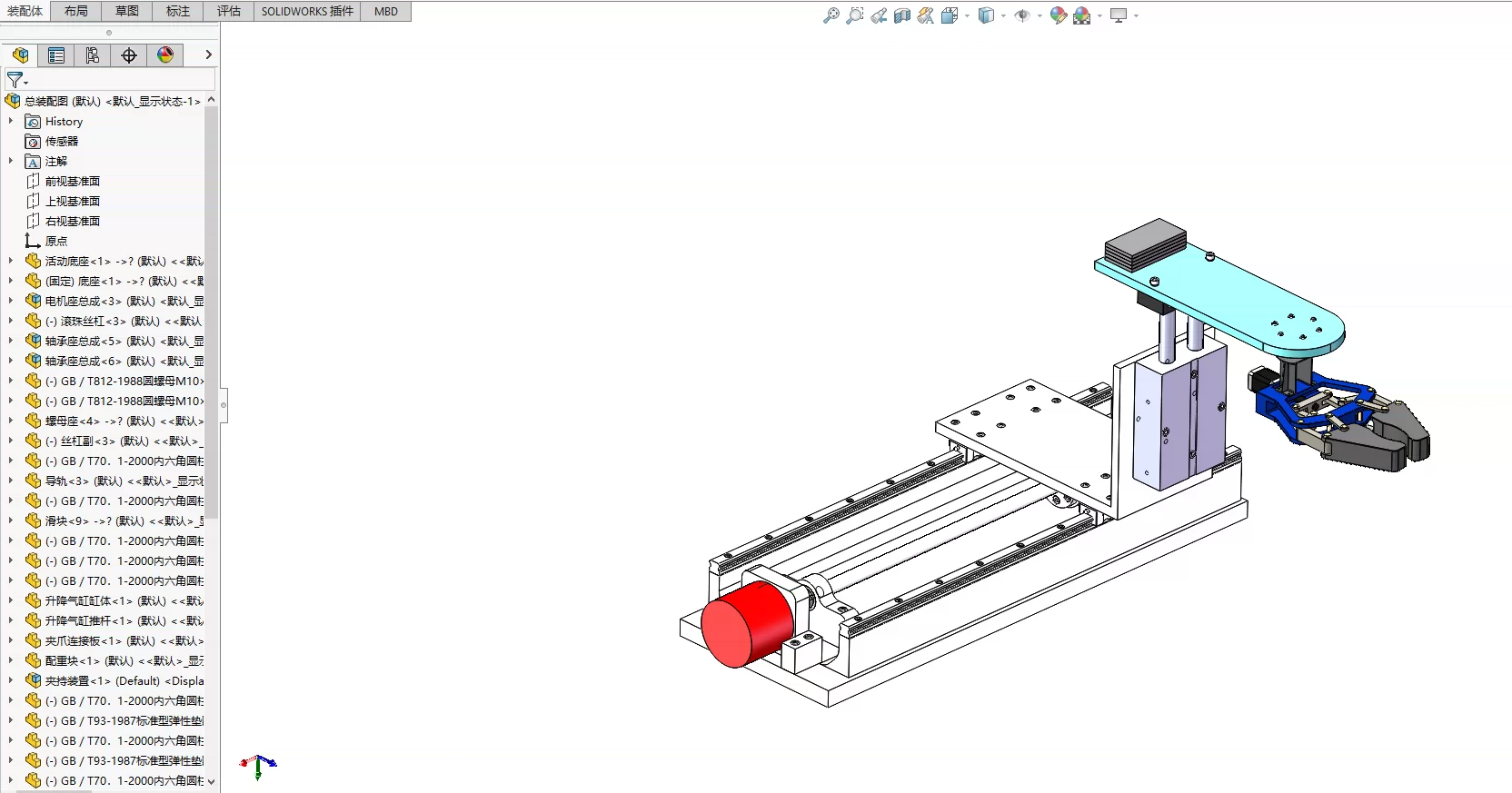The width and height of the screenshot is (1512, 793).
Task: Click the Previous View icon
Action: tap(878, 15)
